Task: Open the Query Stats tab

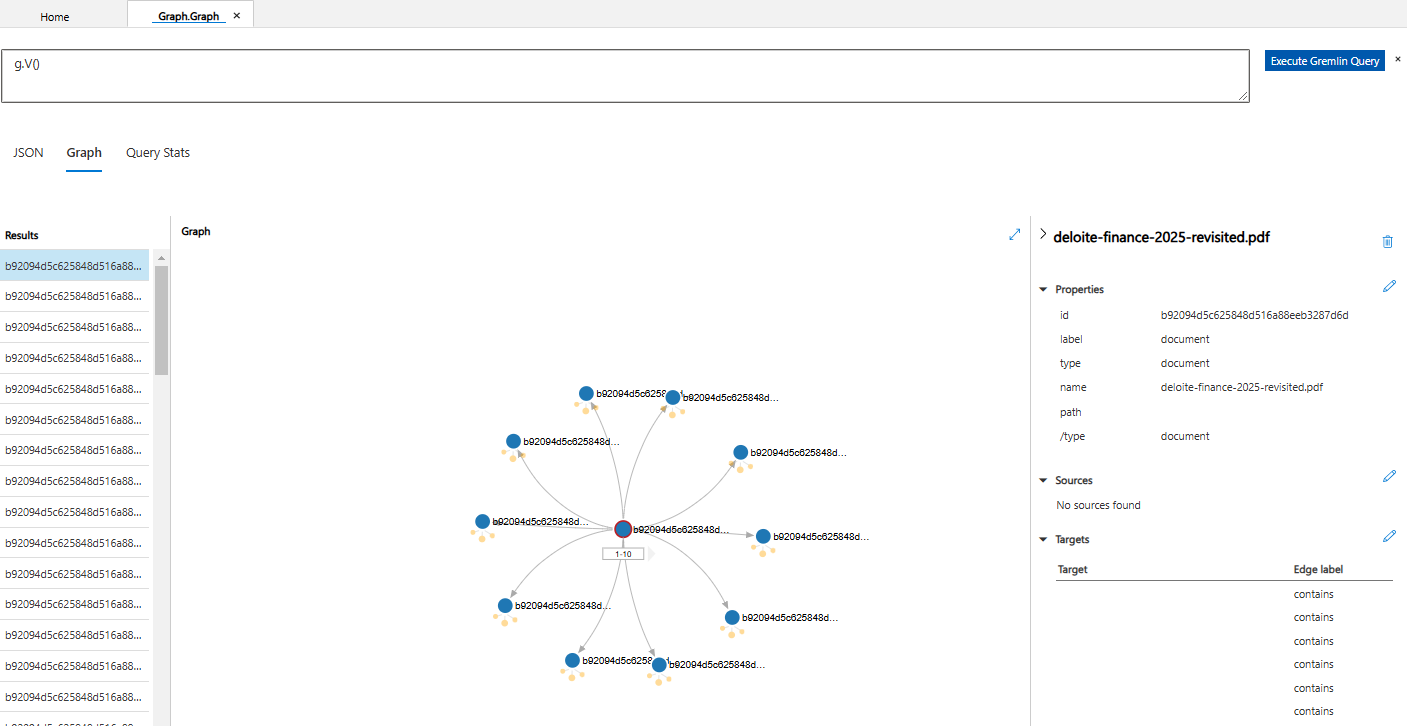Action: [157, 152]
